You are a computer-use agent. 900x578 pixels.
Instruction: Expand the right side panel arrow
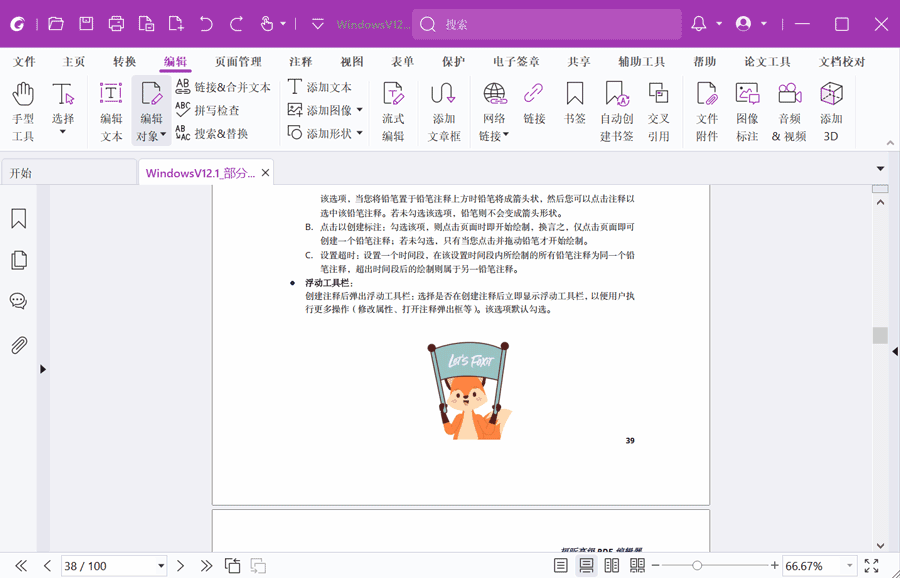coord(895,351)
